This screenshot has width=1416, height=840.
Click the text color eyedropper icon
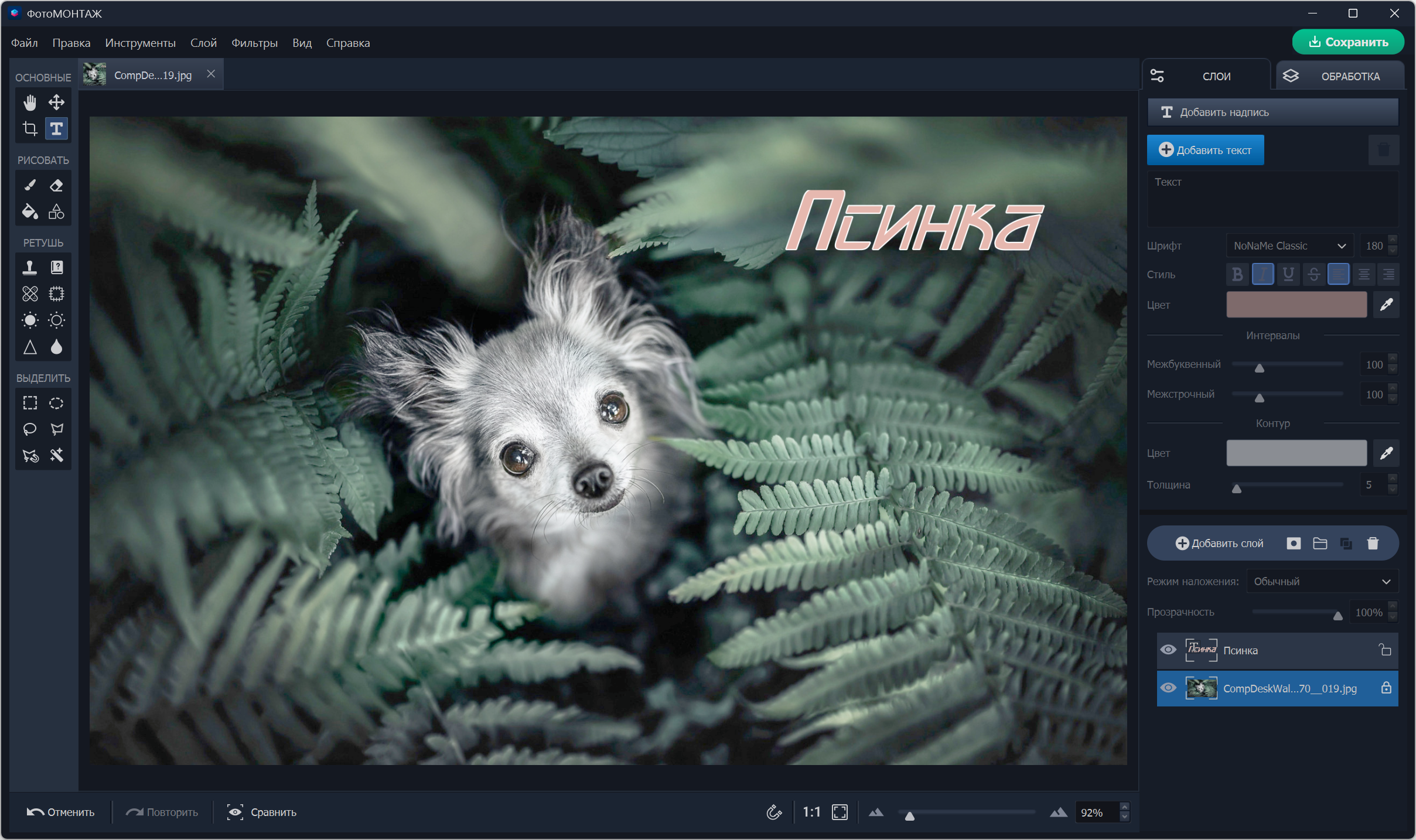(x=1386, y=305)
